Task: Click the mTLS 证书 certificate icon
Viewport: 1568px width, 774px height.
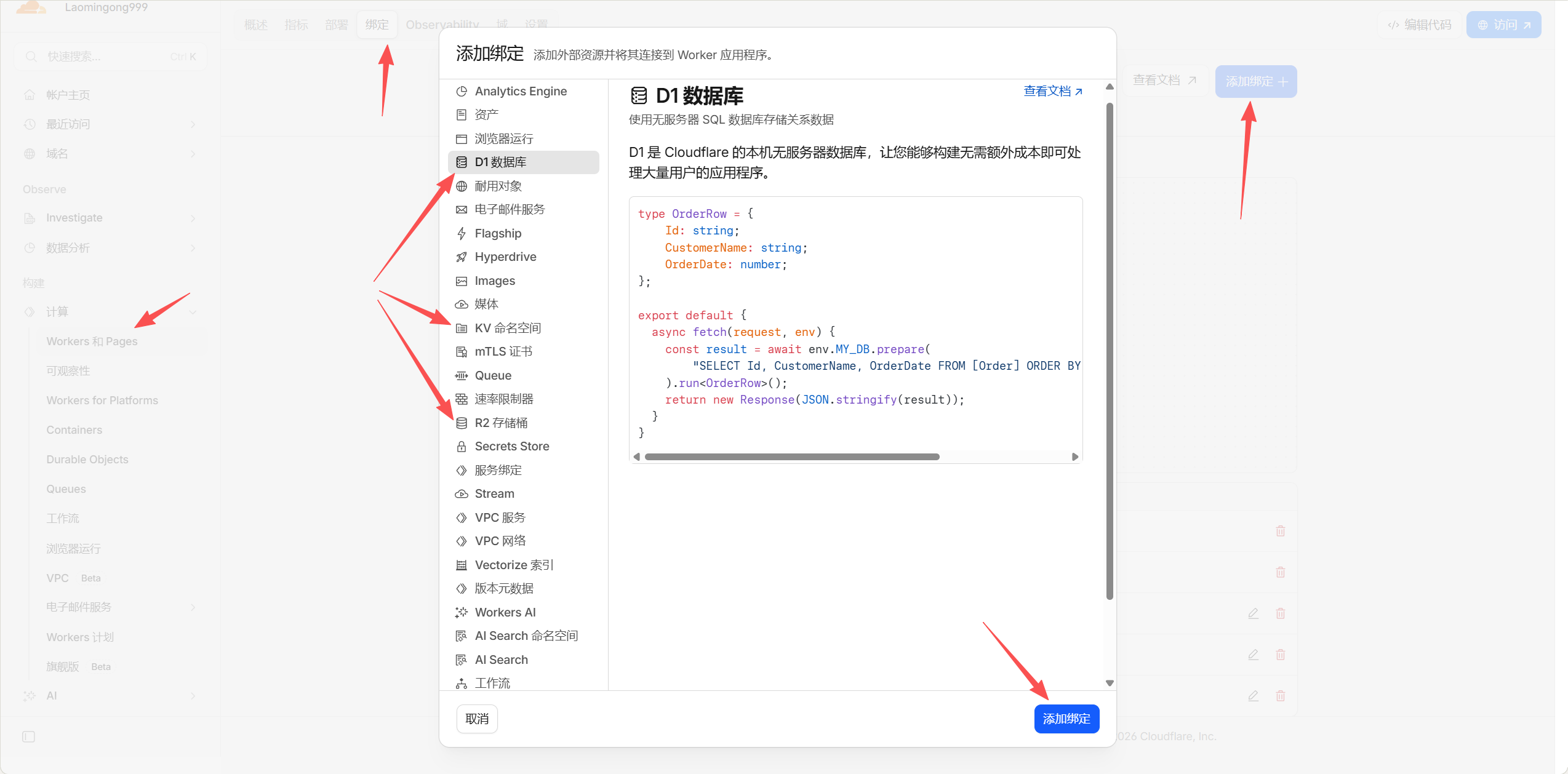Action: (x=462, y=352)
